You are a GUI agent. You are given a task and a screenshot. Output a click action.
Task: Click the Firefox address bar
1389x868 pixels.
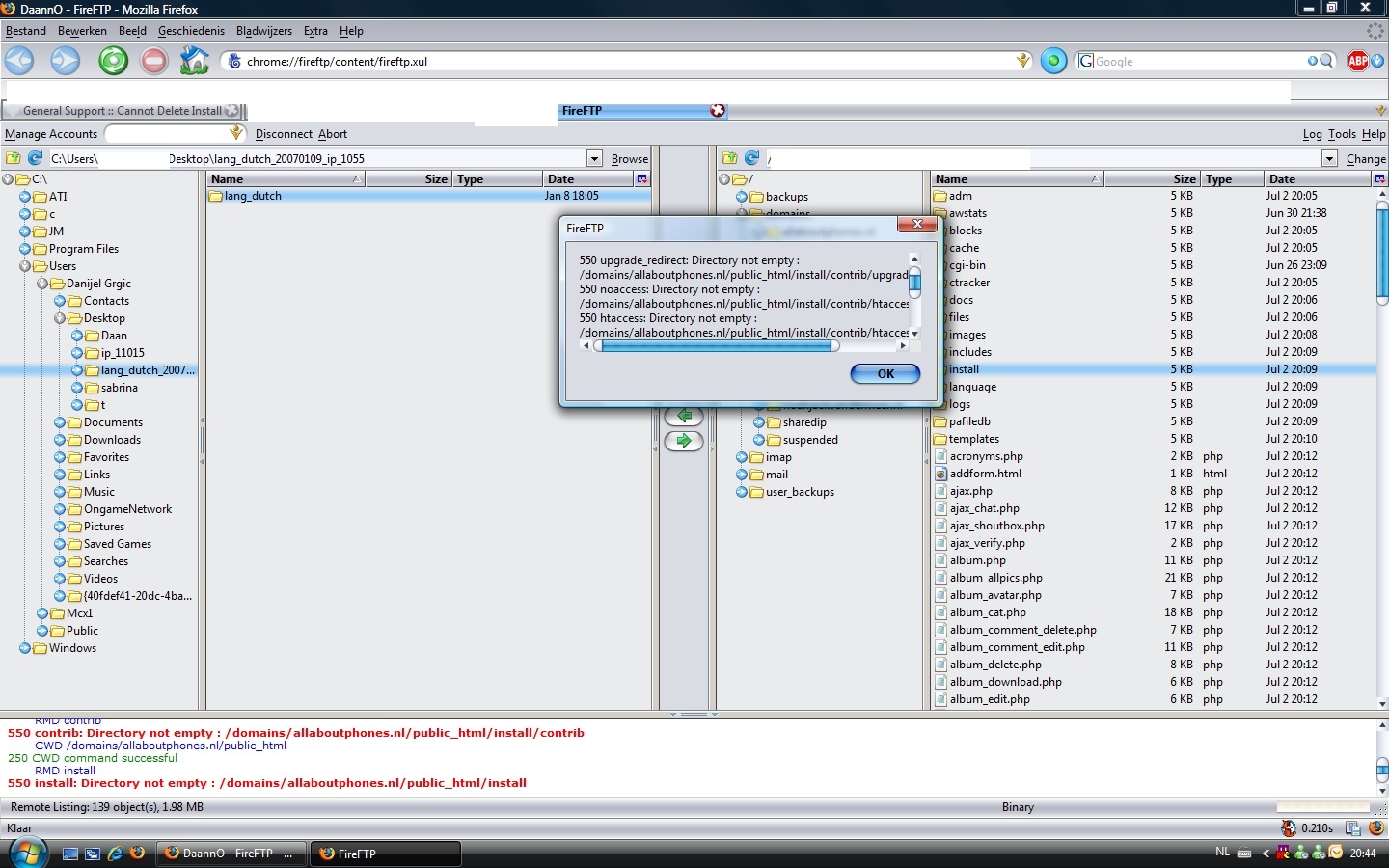[624, 61]
